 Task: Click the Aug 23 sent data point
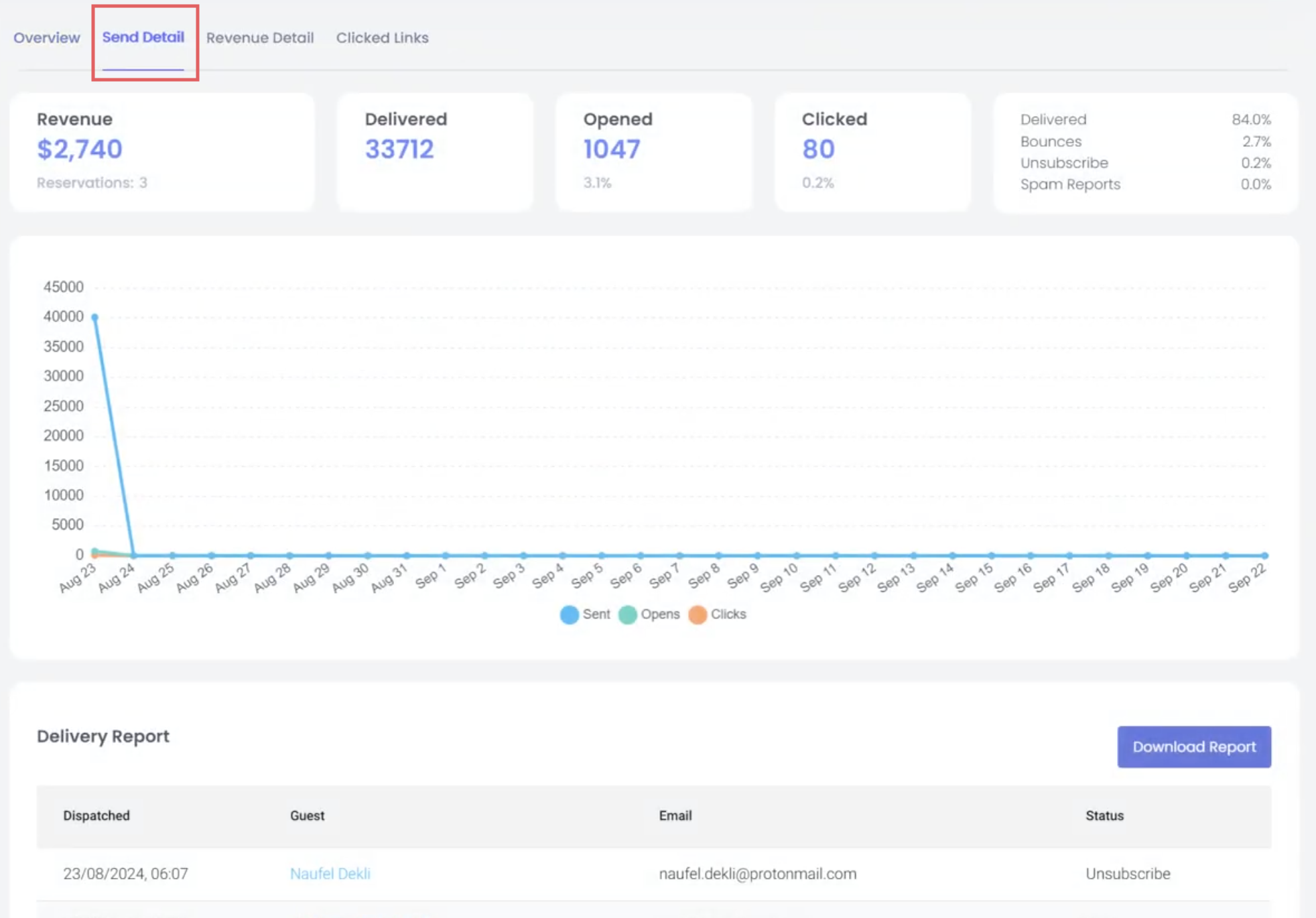point(95,317)
